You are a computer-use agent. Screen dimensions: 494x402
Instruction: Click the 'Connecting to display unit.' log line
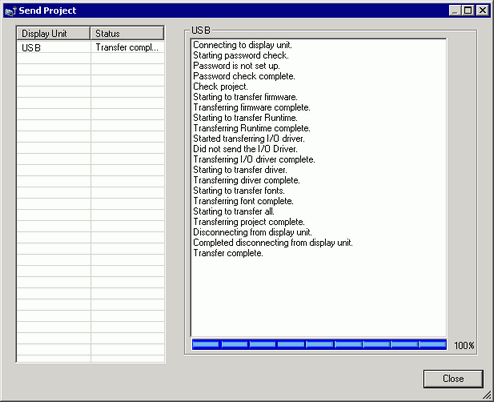click(x=243, y=45)
